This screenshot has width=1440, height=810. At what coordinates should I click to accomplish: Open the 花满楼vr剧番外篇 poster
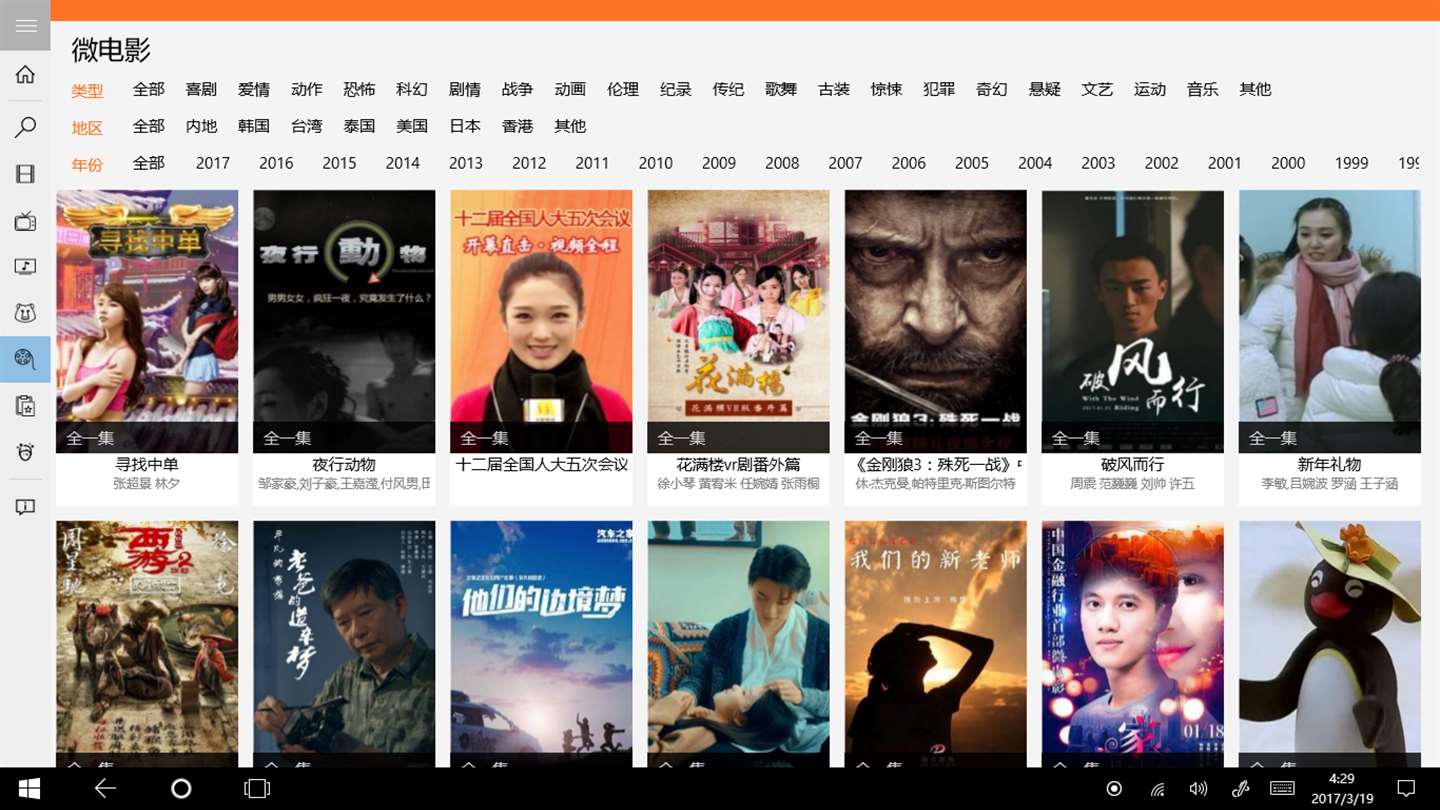738,321
